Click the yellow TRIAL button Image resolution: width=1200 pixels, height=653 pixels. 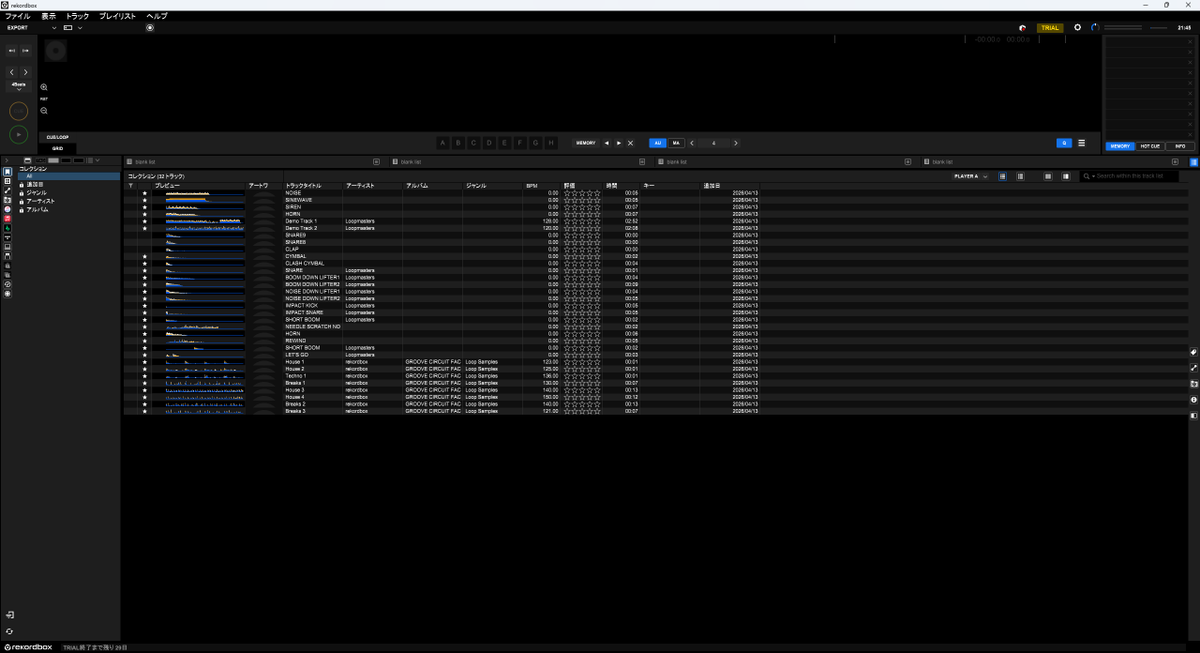point(1050,28)
